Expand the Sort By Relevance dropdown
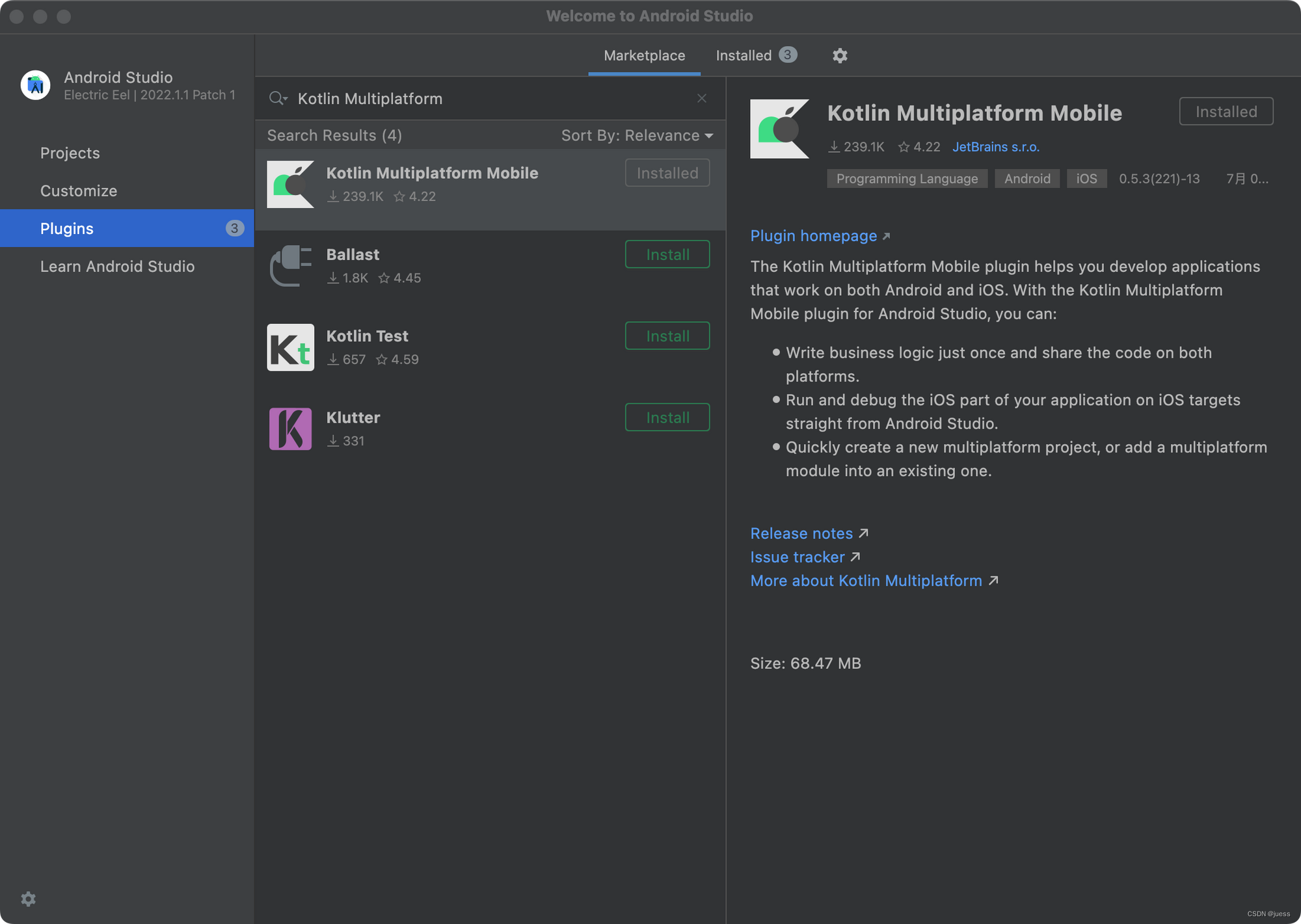 tap(637, 135)
